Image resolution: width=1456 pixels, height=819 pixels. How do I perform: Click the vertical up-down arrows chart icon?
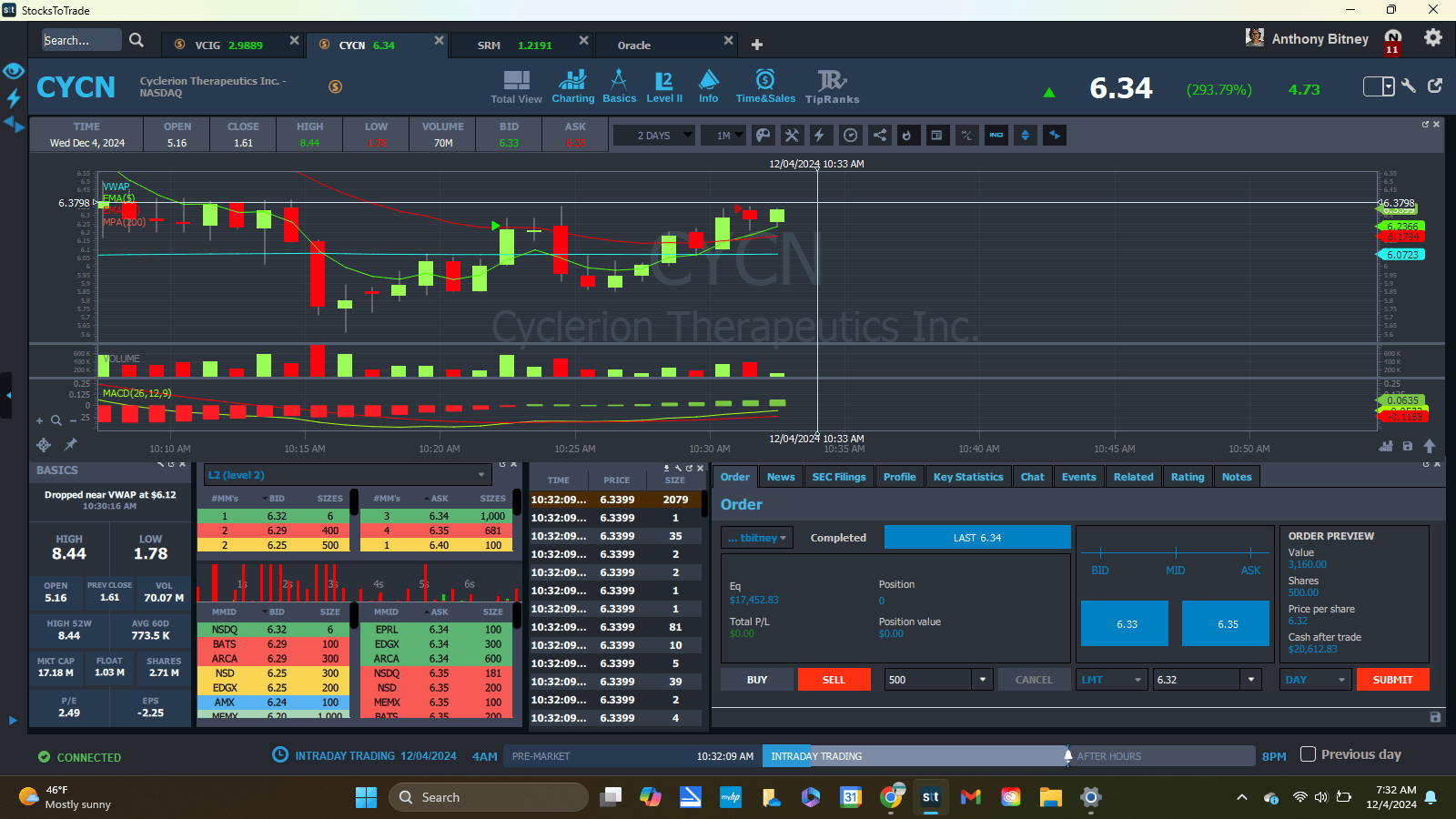(x=1026, y=136)
